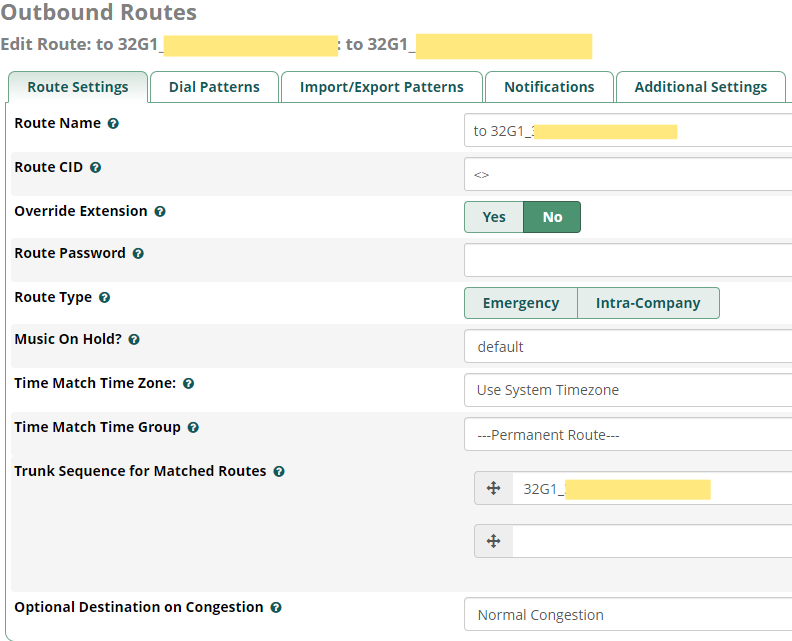
Task: Open Time Match Time Zone dropdown
Action: (x=628, y=390)
